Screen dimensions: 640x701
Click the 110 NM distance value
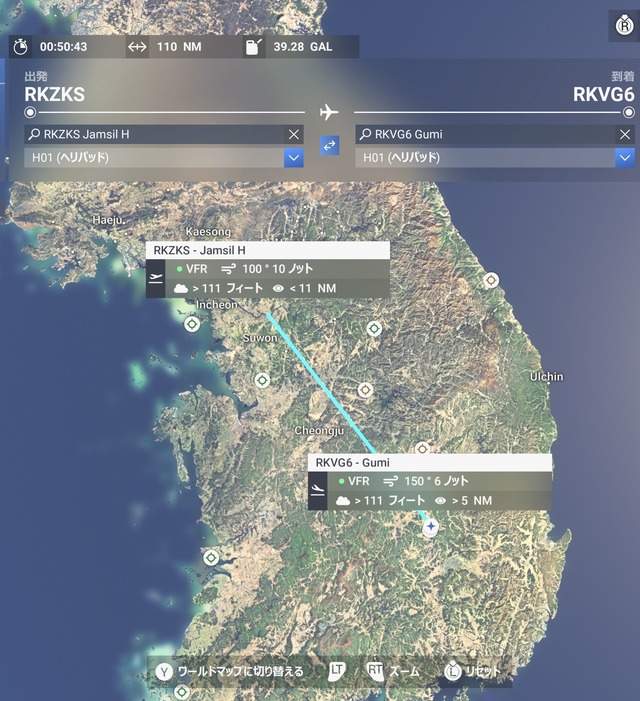point(179,46)
